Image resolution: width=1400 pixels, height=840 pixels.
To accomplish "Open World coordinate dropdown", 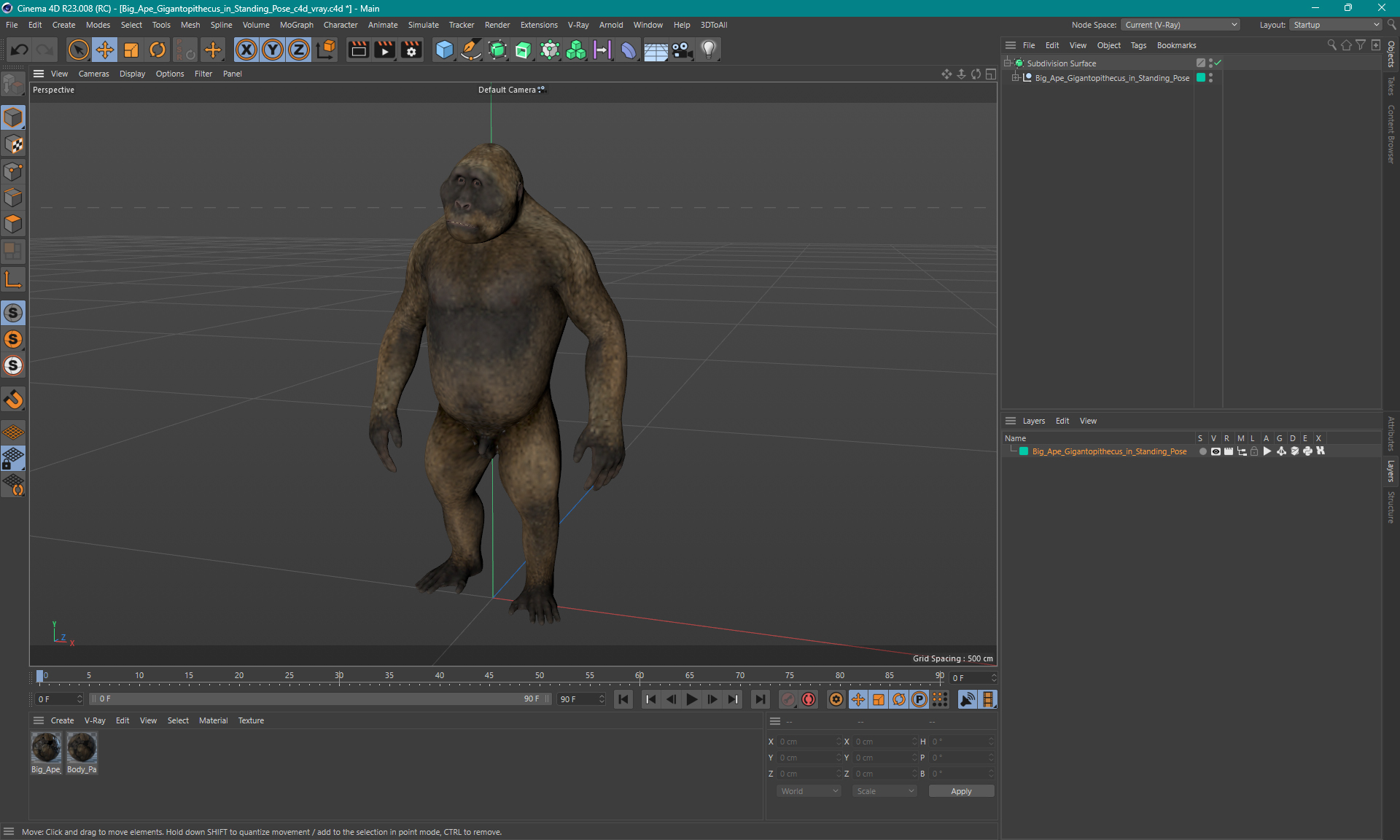I will click(x=809, y=791).
